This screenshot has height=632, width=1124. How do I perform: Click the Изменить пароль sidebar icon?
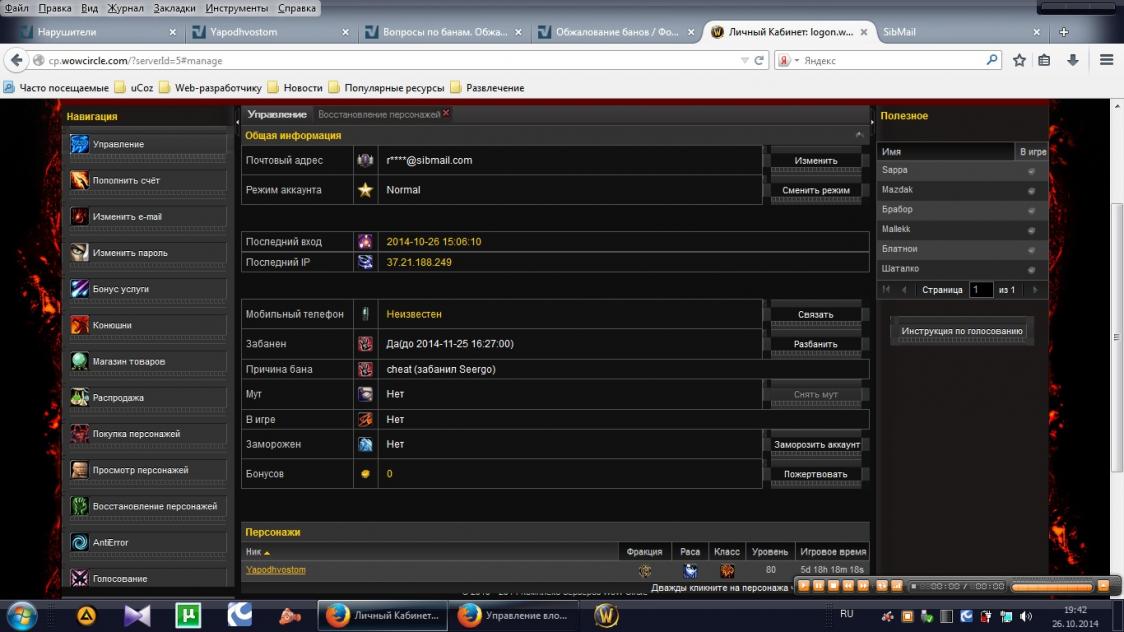click(79, 253)
